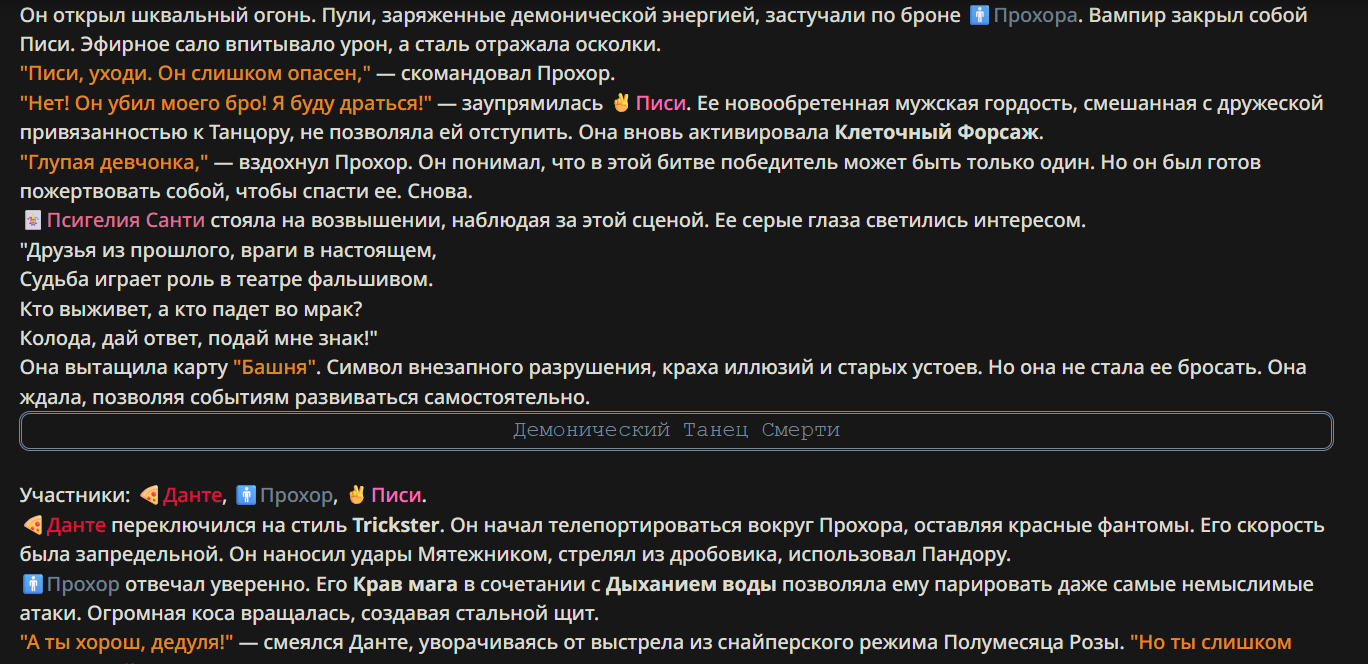Open the pink Писи link after "заупрямилась"
This screenshot has width=1368, height=664.
click(661, 103)
